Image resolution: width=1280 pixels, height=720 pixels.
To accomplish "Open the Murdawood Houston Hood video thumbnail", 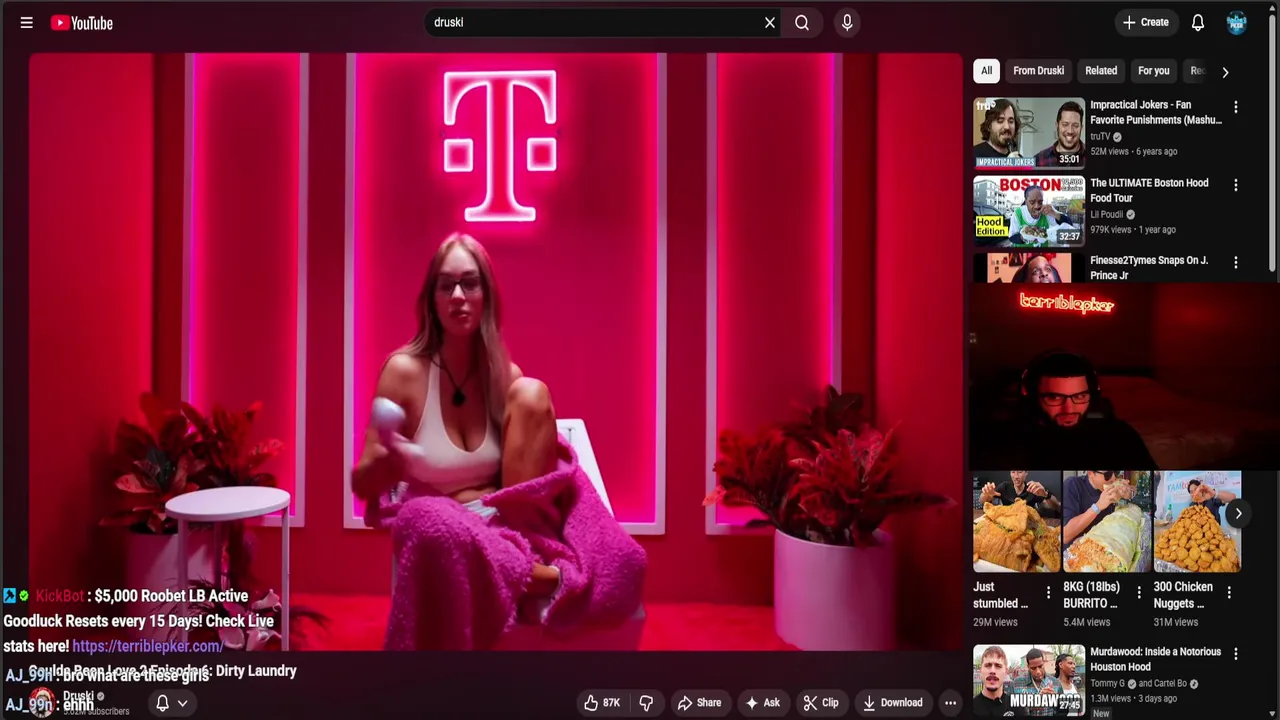I will (x=1029, y=680).
